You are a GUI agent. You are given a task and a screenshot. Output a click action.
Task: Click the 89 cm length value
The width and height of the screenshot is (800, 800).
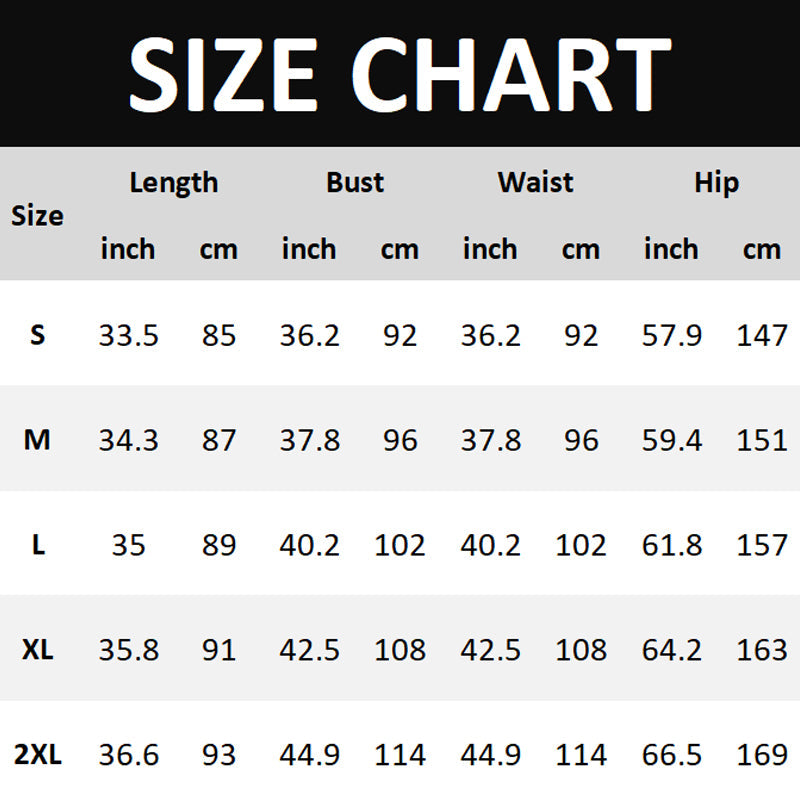click(x=218, y=545)
